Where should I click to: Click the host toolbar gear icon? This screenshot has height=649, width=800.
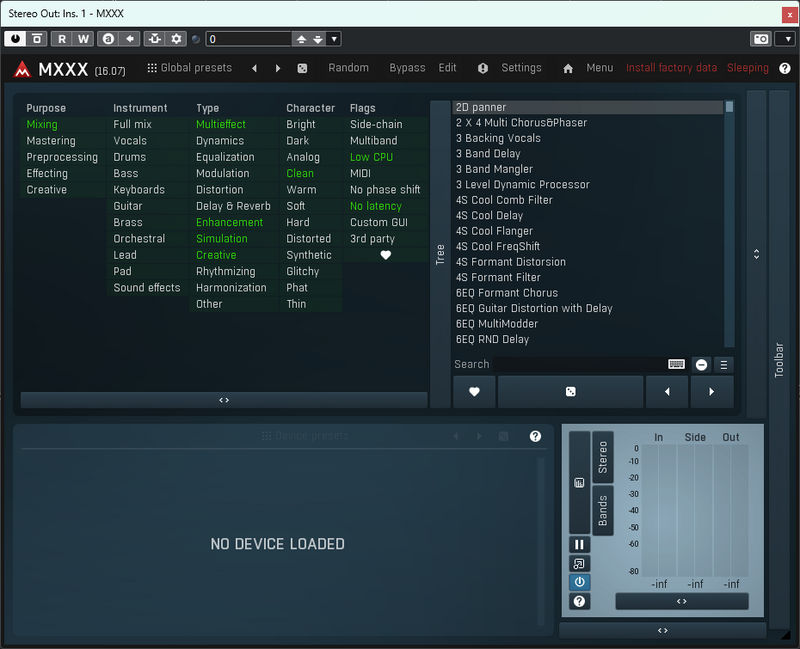point(176,39)
